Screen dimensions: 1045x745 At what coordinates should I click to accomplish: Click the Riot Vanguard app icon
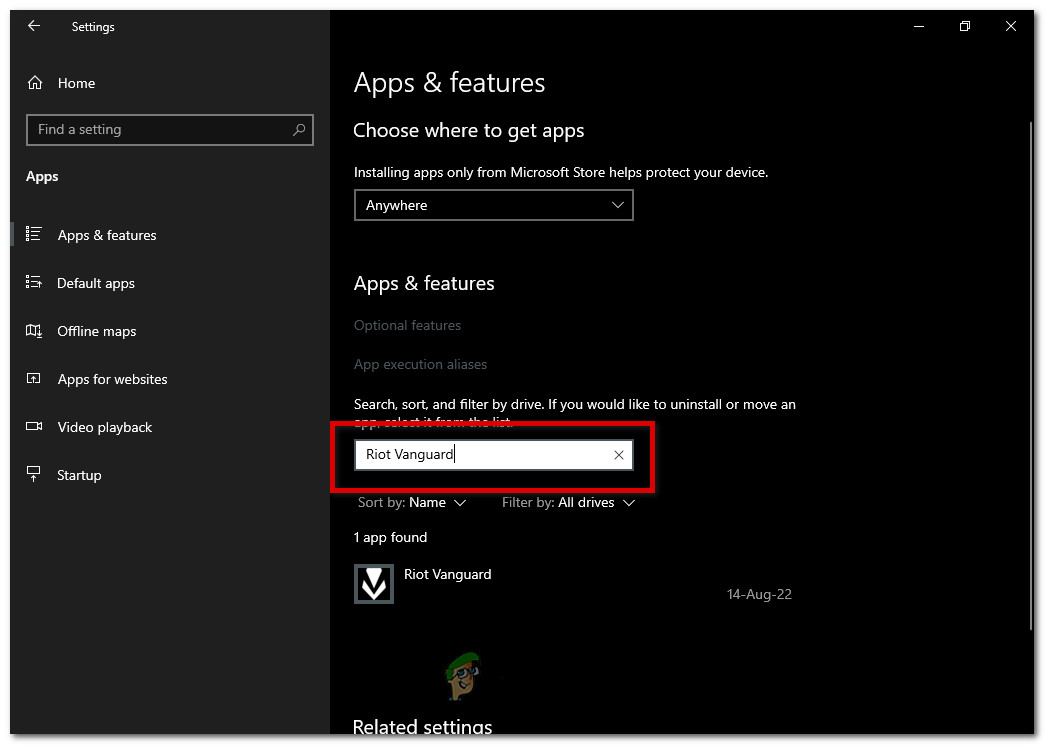tap(373, 583)
